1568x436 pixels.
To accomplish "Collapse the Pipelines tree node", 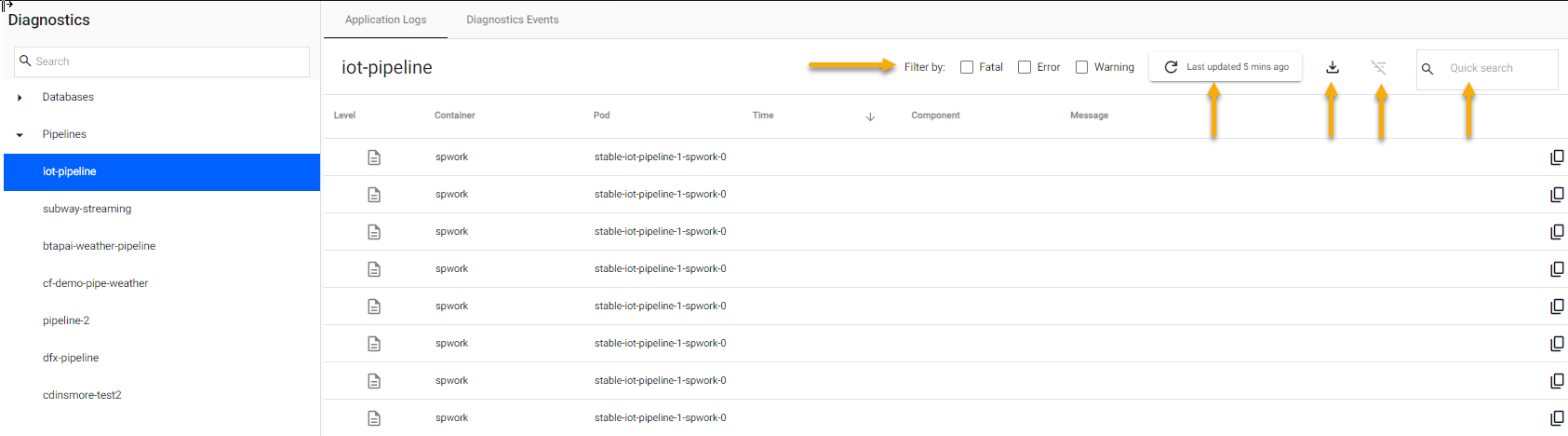I will point(20,135).
